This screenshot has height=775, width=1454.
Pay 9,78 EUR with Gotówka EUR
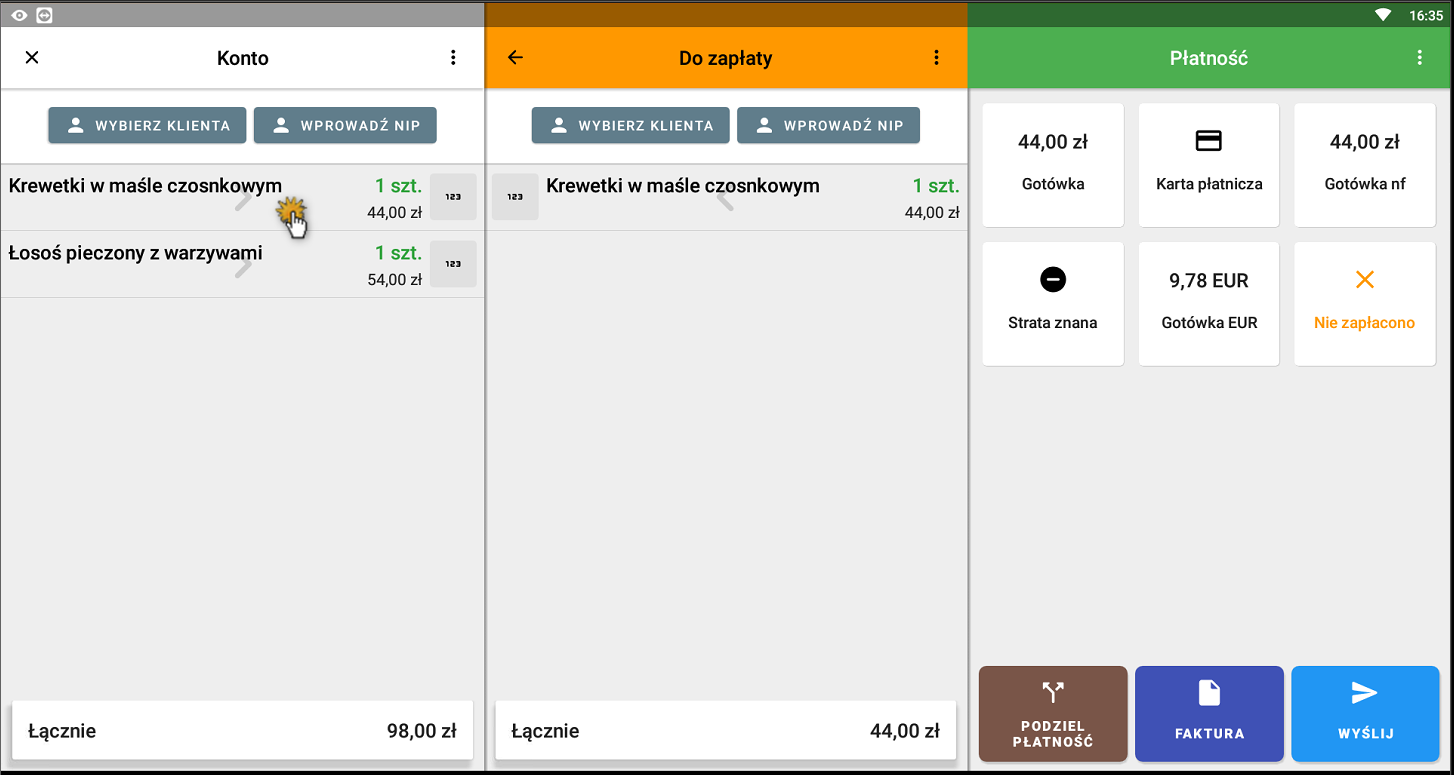click(x=1208, y=303)
